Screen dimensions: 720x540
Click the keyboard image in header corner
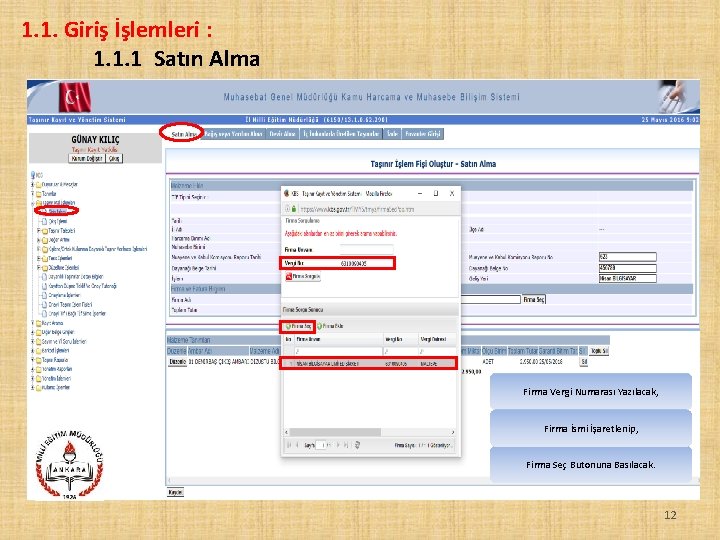click(679, 96)
